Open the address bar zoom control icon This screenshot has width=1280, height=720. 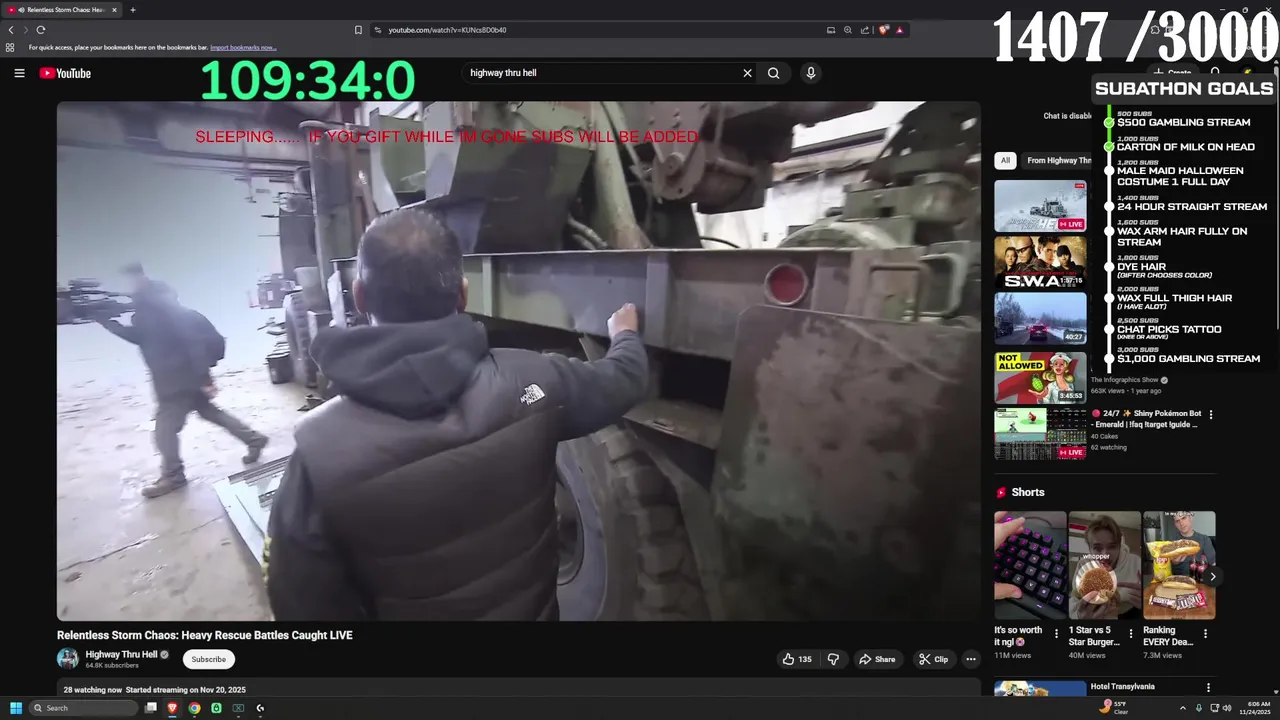pos(848,30)
